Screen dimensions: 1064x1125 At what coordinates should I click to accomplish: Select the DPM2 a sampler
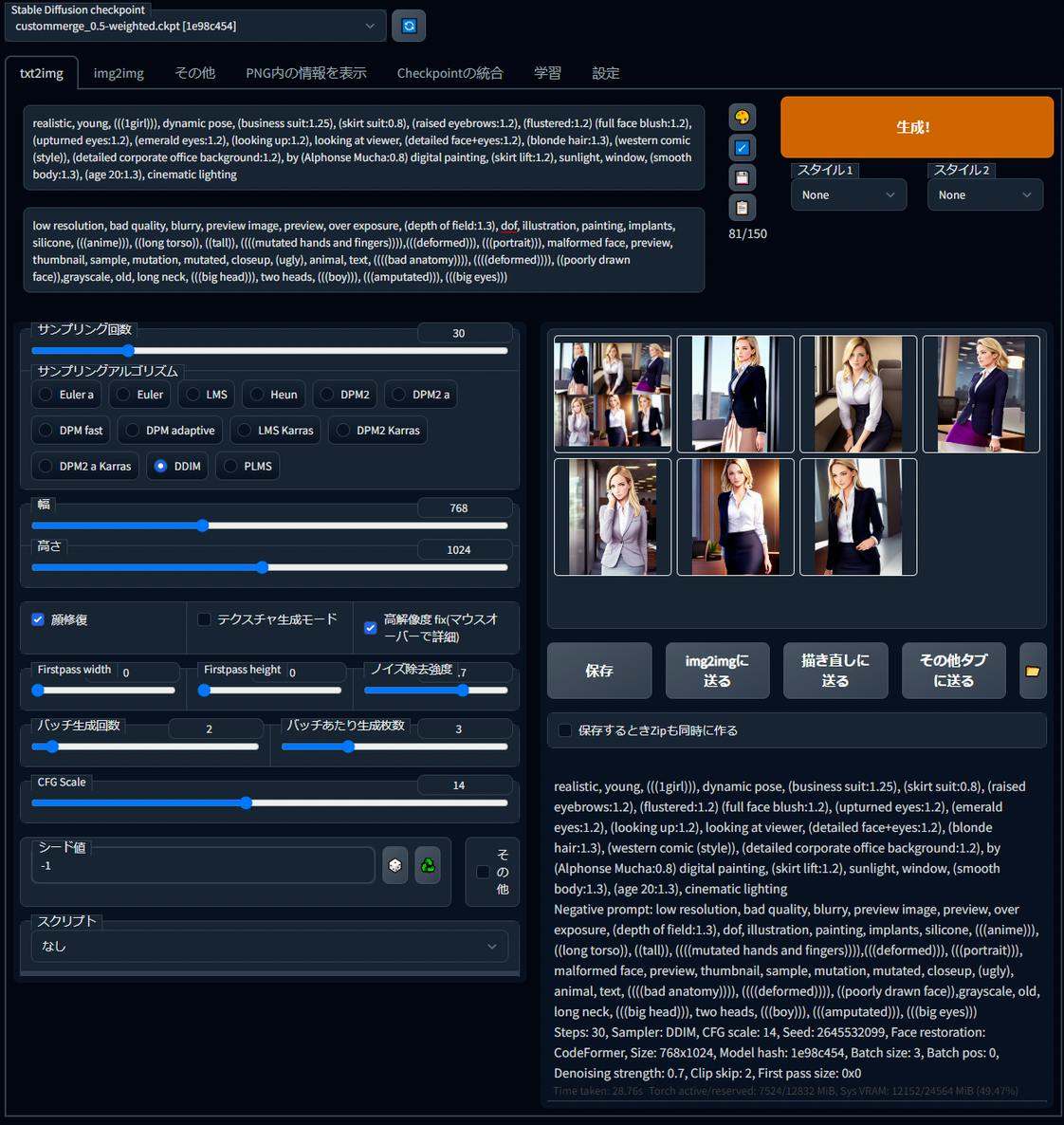click(x=421, y=395)
